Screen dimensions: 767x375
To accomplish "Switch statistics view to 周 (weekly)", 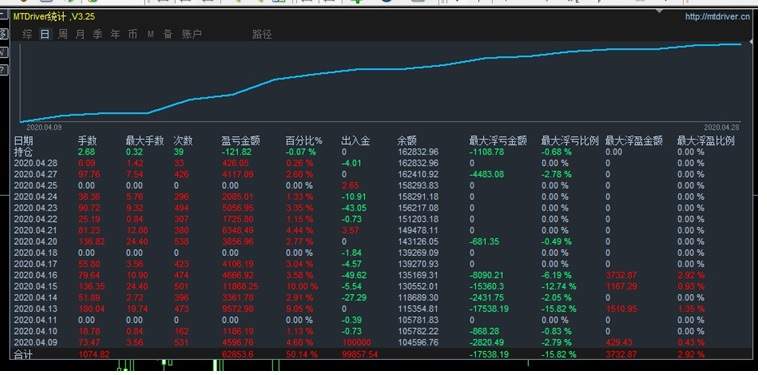I will click(63, 34).
